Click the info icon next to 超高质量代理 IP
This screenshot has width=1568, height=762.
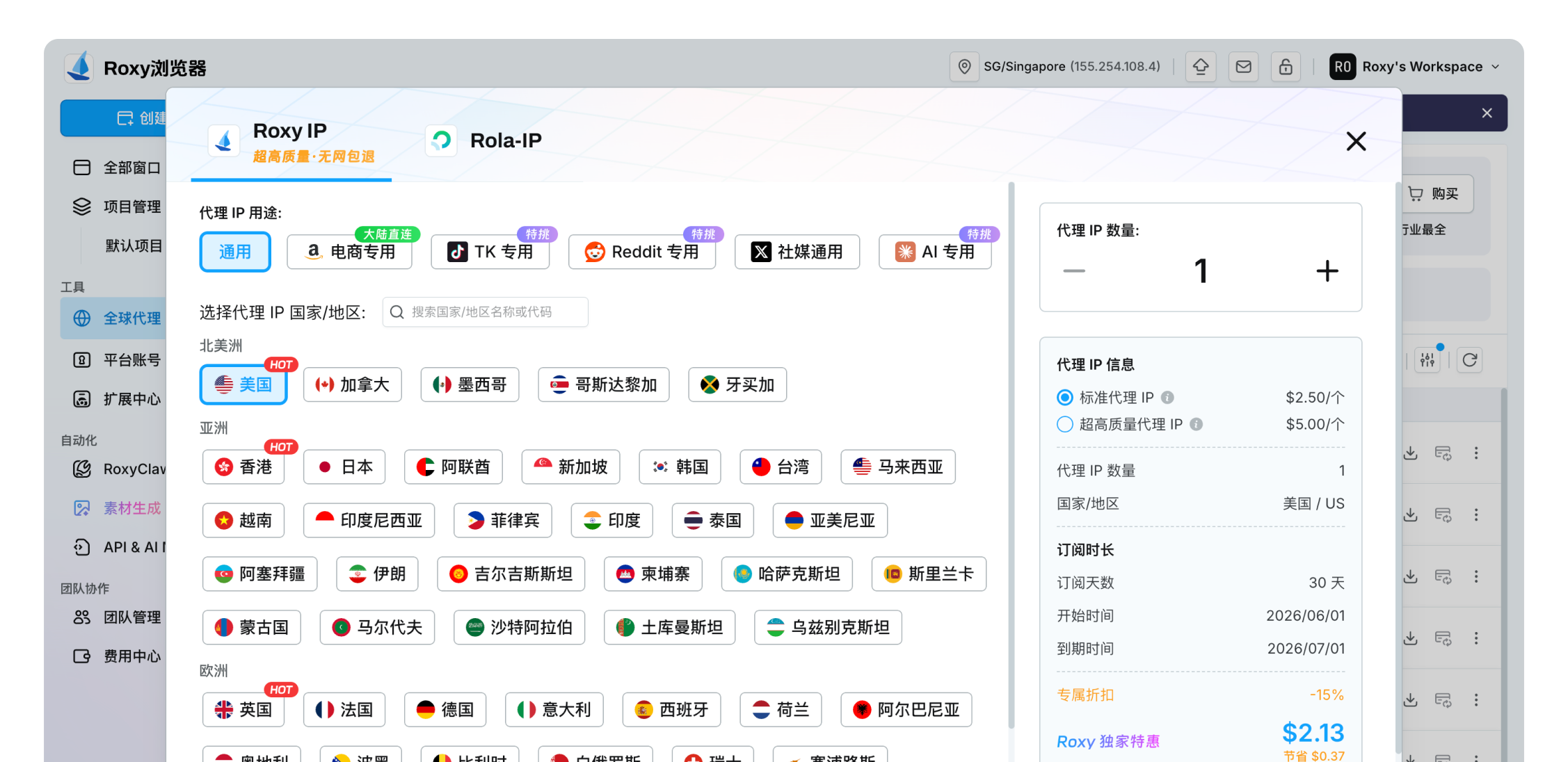[x=1197, y=424]
